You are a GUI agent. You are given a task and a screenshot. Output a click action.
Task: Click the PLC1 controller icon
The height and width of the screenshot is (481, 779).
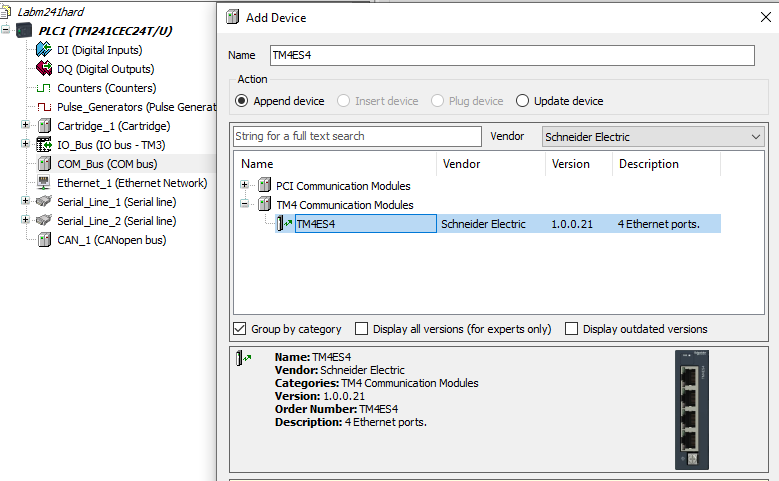pyautogui.click(x=24, y=31)
